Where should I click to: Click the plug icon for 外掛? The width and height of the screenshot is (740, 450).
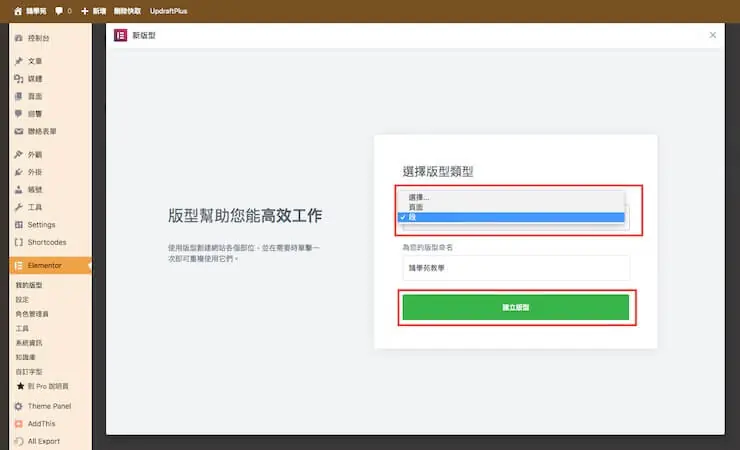18,172
